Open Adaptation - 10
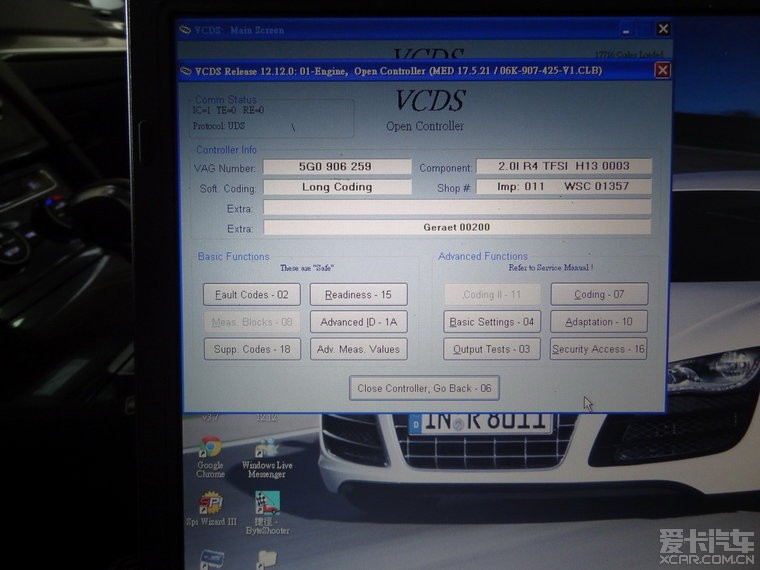The image size is (760, 570). coord(599,321)
